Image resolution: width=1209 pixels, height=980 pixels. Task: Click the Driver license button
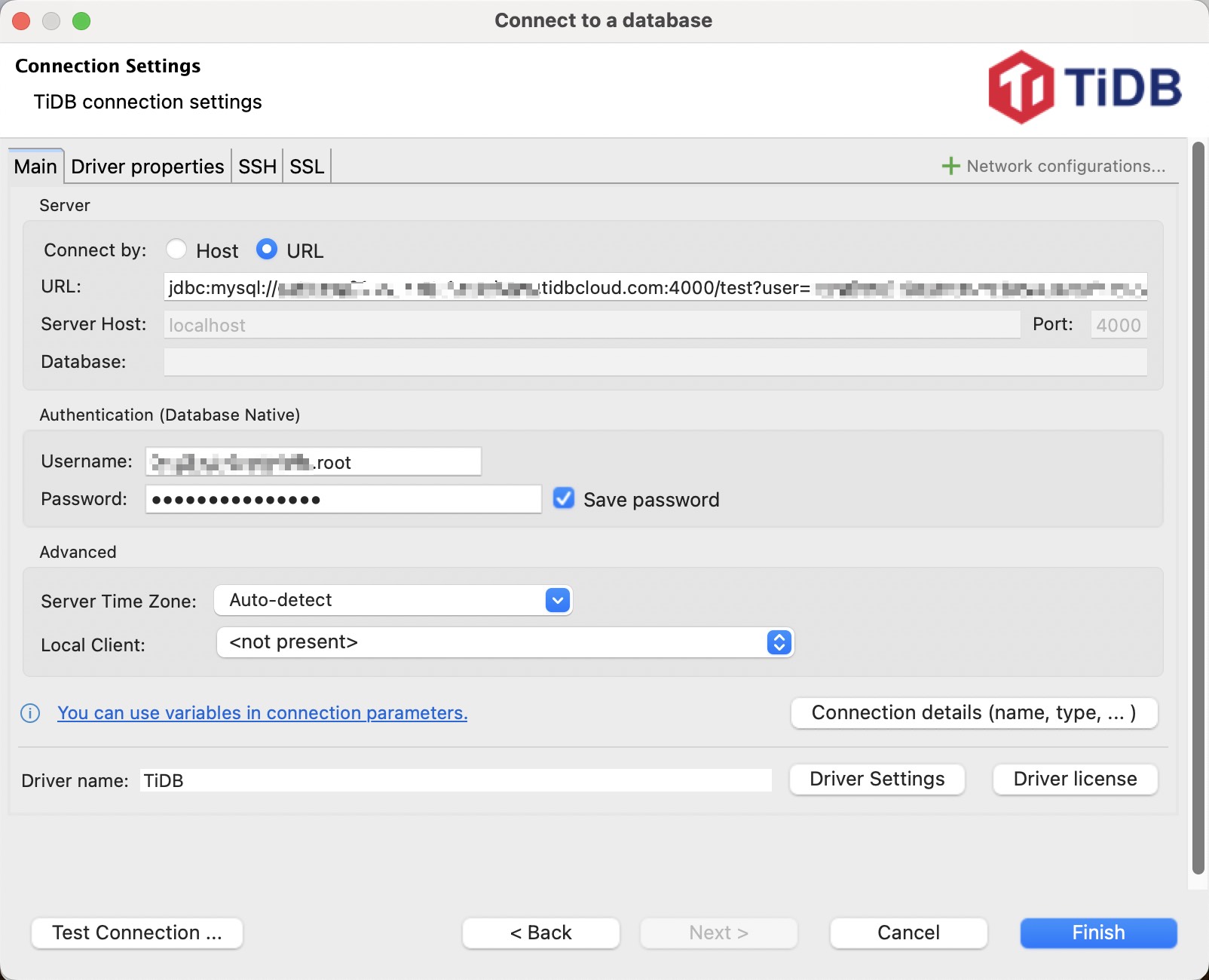[1076, 779]
